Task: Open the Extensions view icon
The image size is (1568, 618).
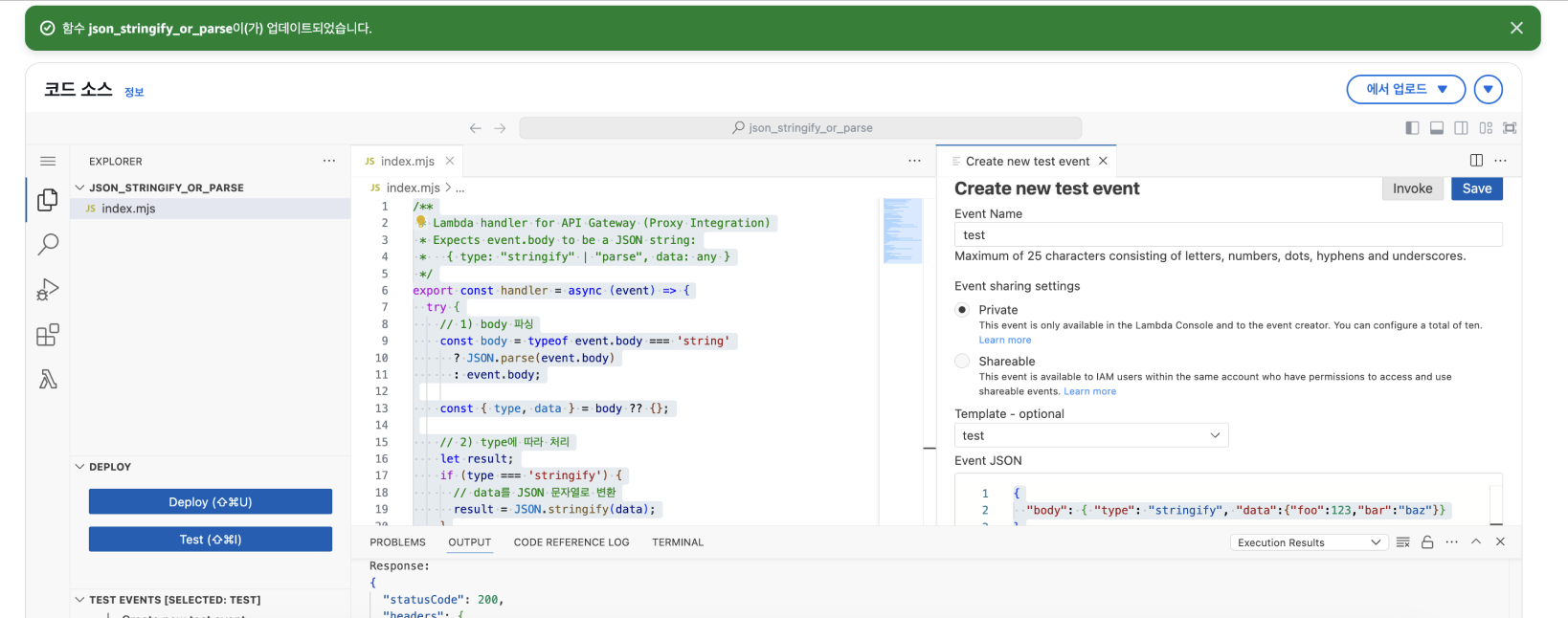Action: (48, 335)
